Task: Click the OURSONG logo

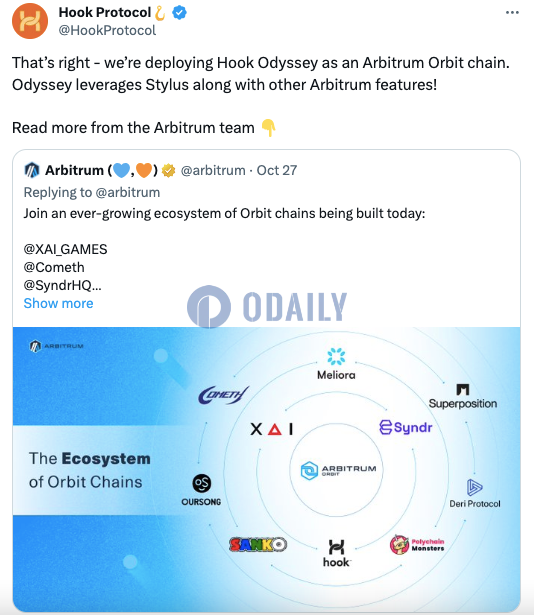Action: (201, 490)
